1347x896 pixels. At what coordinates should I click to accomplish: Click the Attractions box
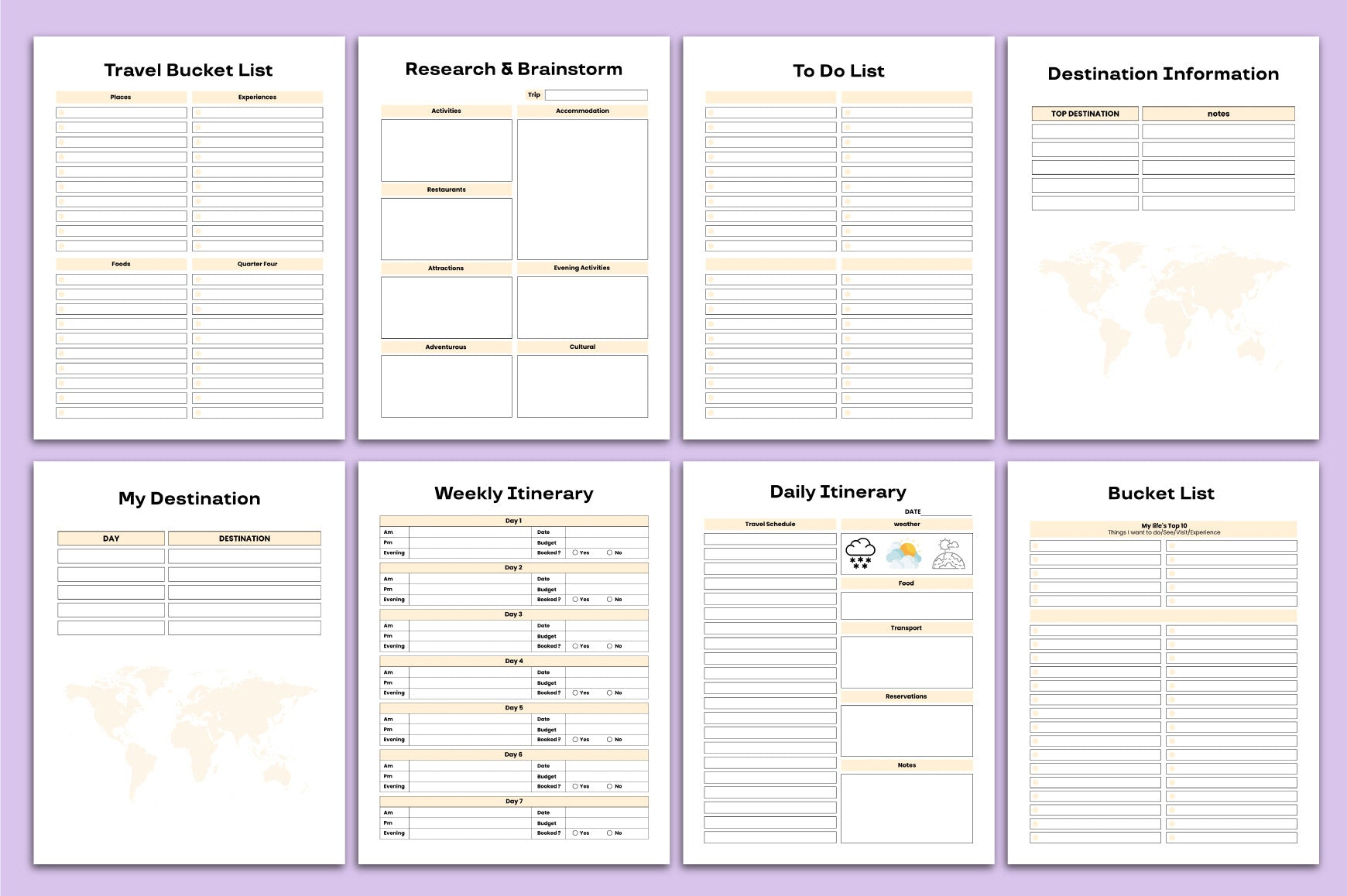tap(446, 307)
